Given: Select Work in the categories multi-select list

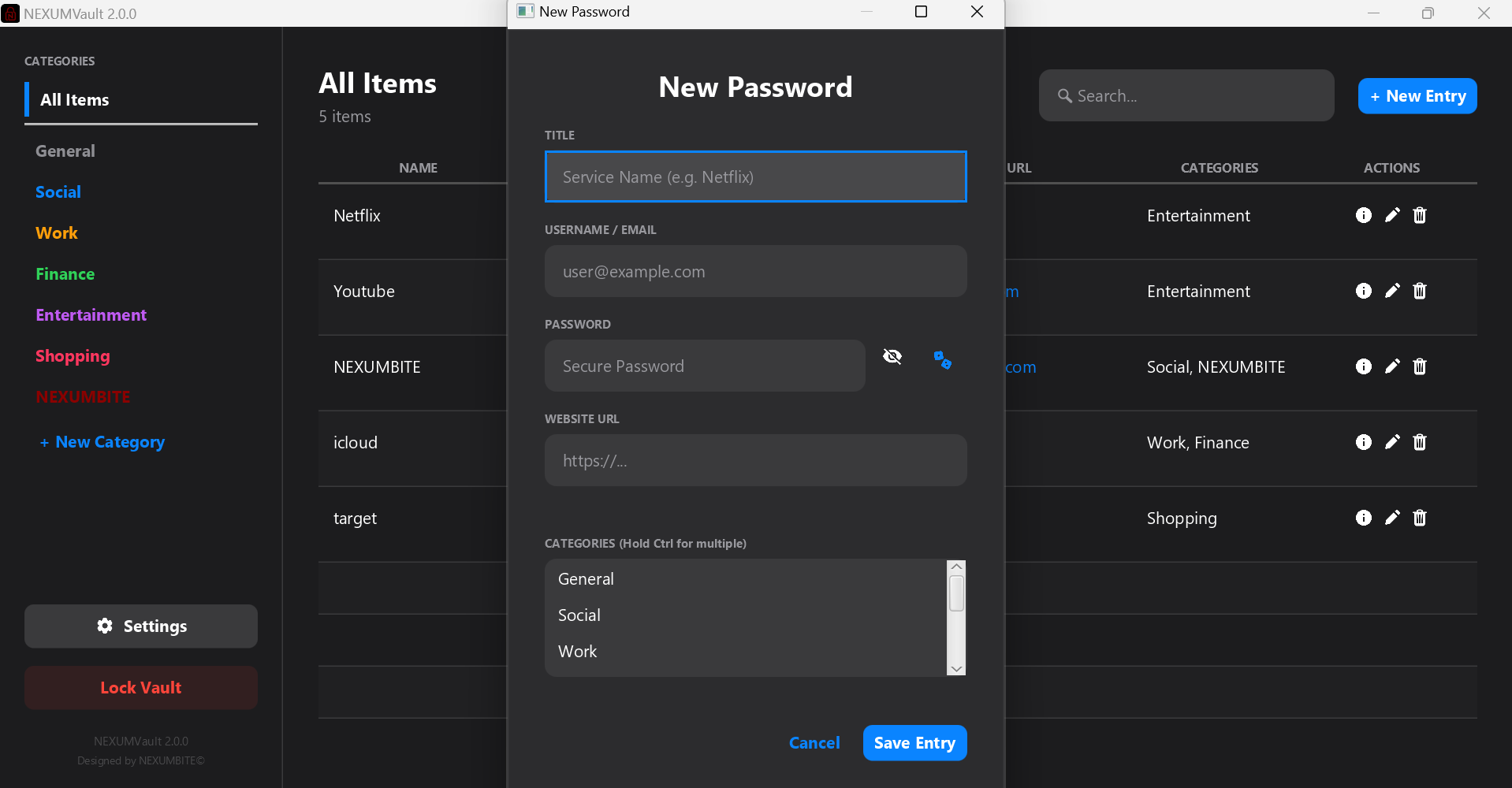Looking at the screenshot, I should tap(577, 651).
